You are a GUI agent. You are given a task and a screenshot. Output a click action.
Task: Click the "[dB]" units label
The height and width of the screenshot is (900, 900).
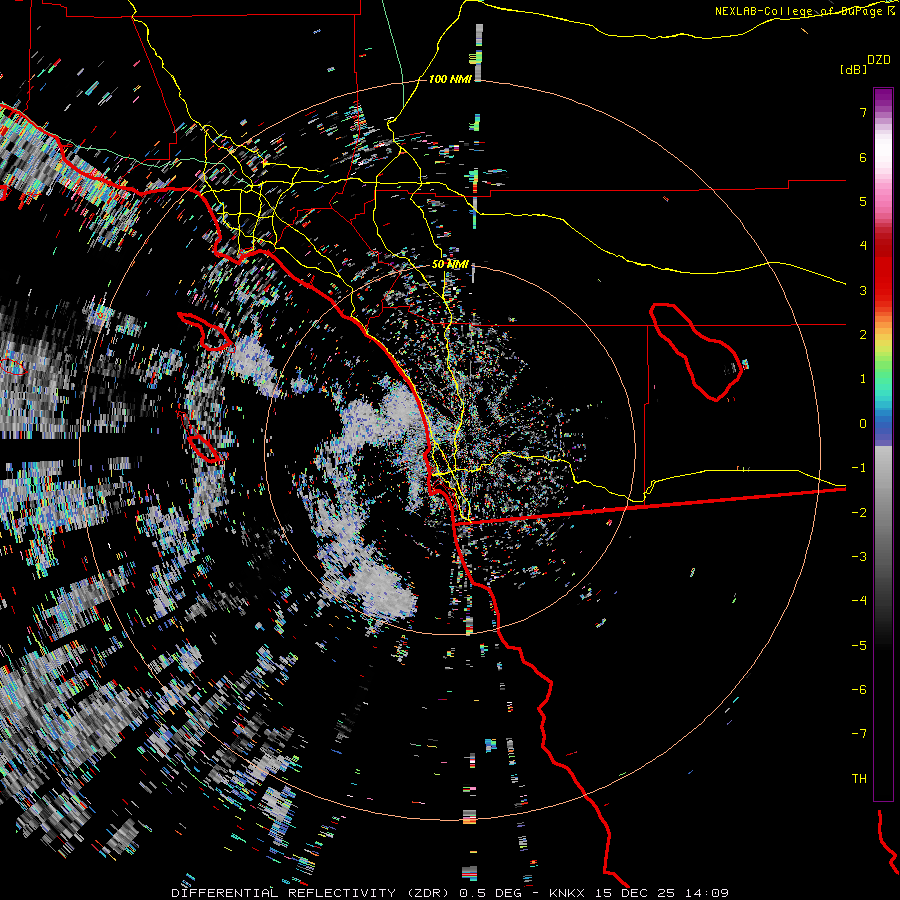(853, 69)
